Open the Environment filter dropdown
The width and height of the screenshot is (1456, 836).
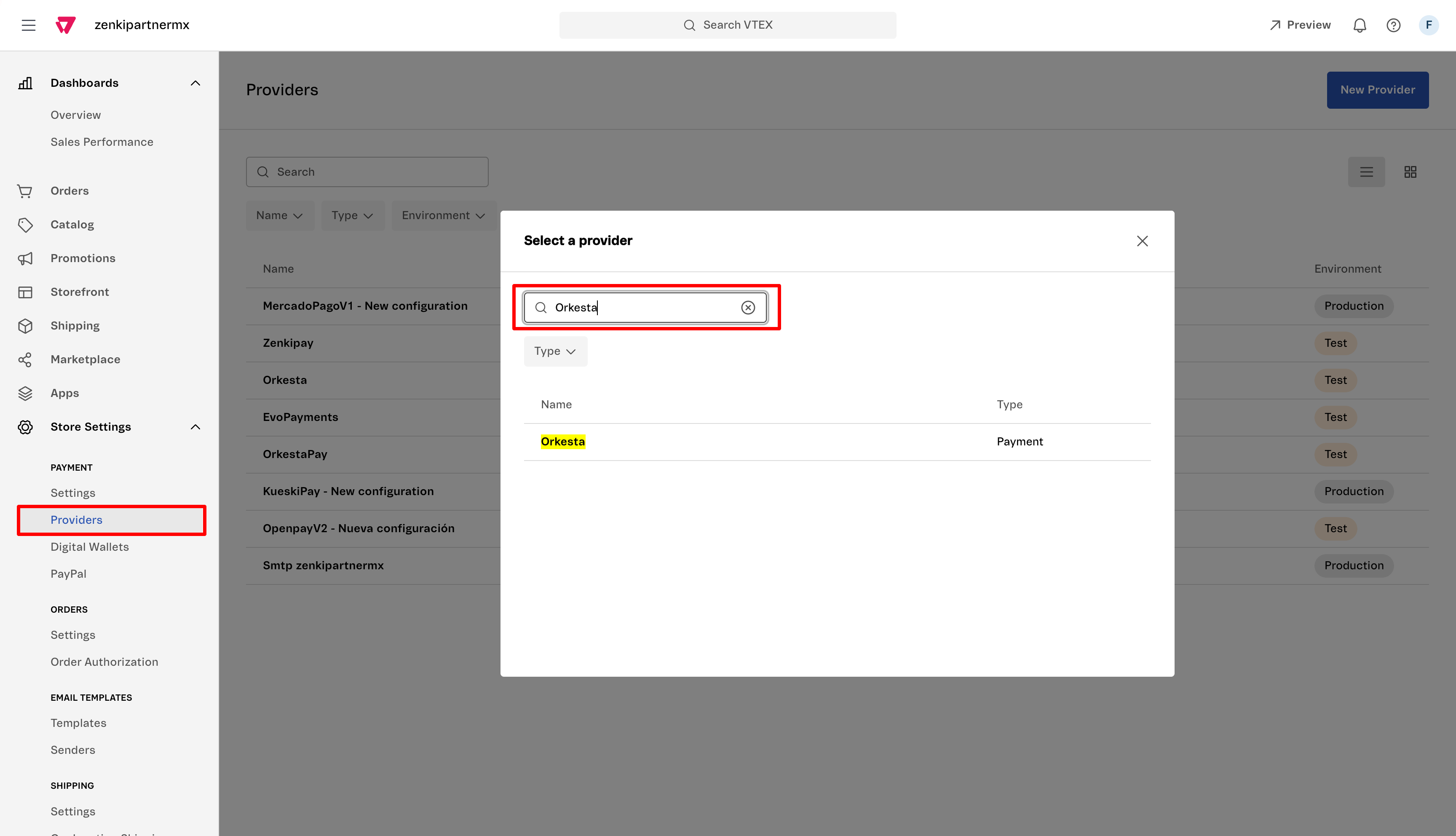click(x=444, y=216)
